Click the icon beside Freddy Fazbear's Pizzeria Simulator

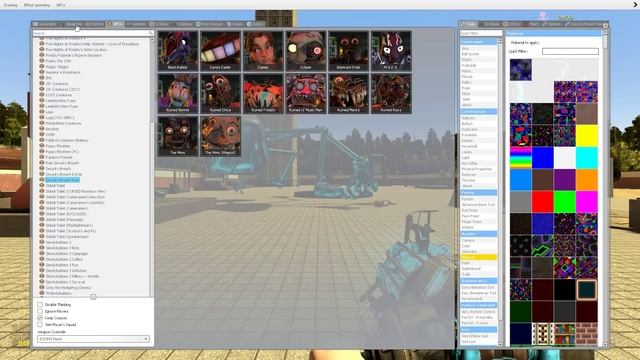point(42,55)
